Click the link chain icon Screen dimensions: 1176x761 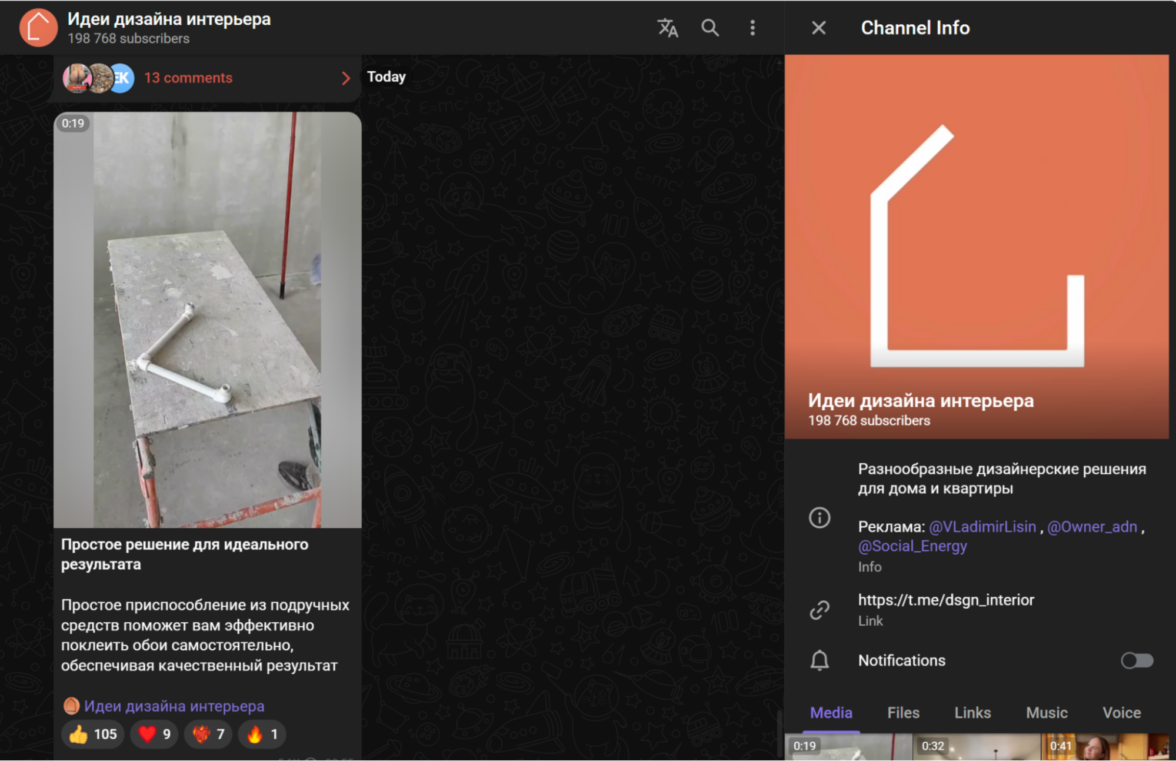(x=819, y=609)
